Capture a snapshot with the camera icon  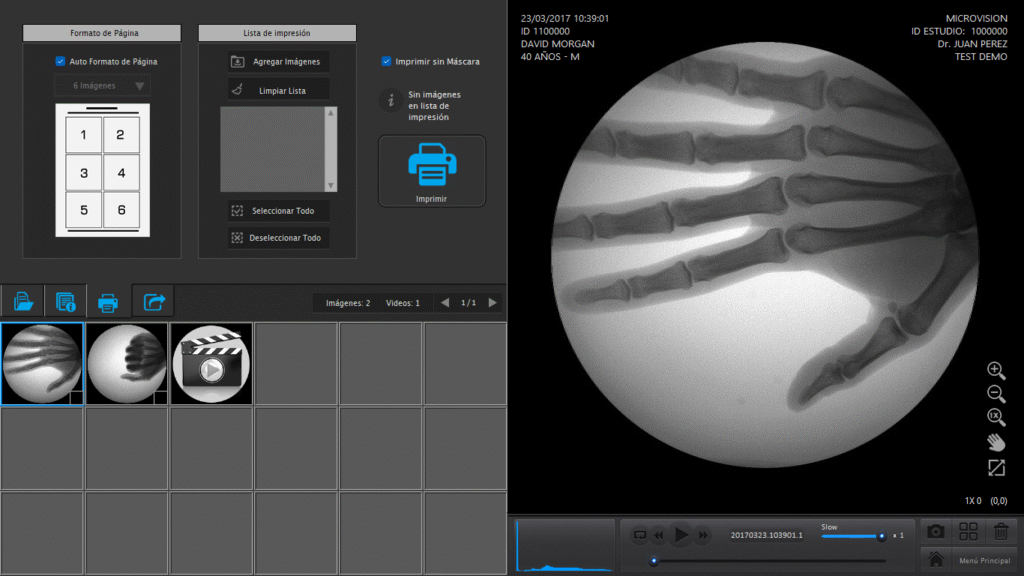(x=935, y=532)
